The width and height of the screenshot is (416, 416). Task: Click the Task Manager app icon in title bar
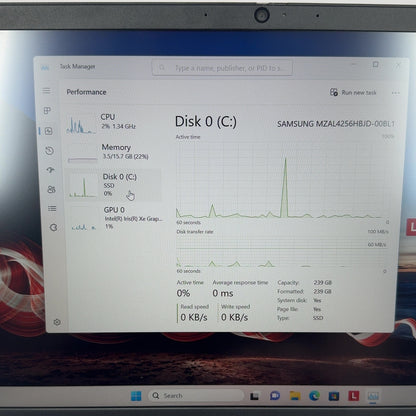[x=45, y=67]
